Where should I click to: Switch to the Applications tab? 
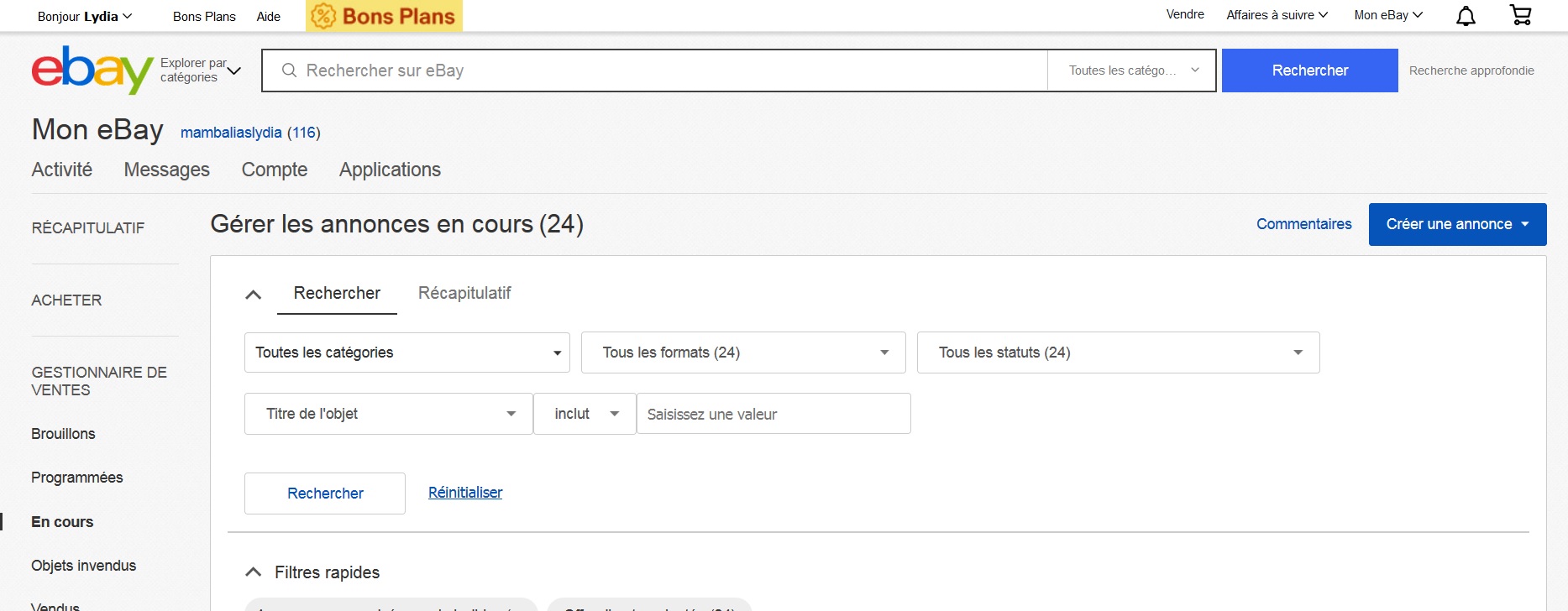pyautogui.click(x=390, y=170)
